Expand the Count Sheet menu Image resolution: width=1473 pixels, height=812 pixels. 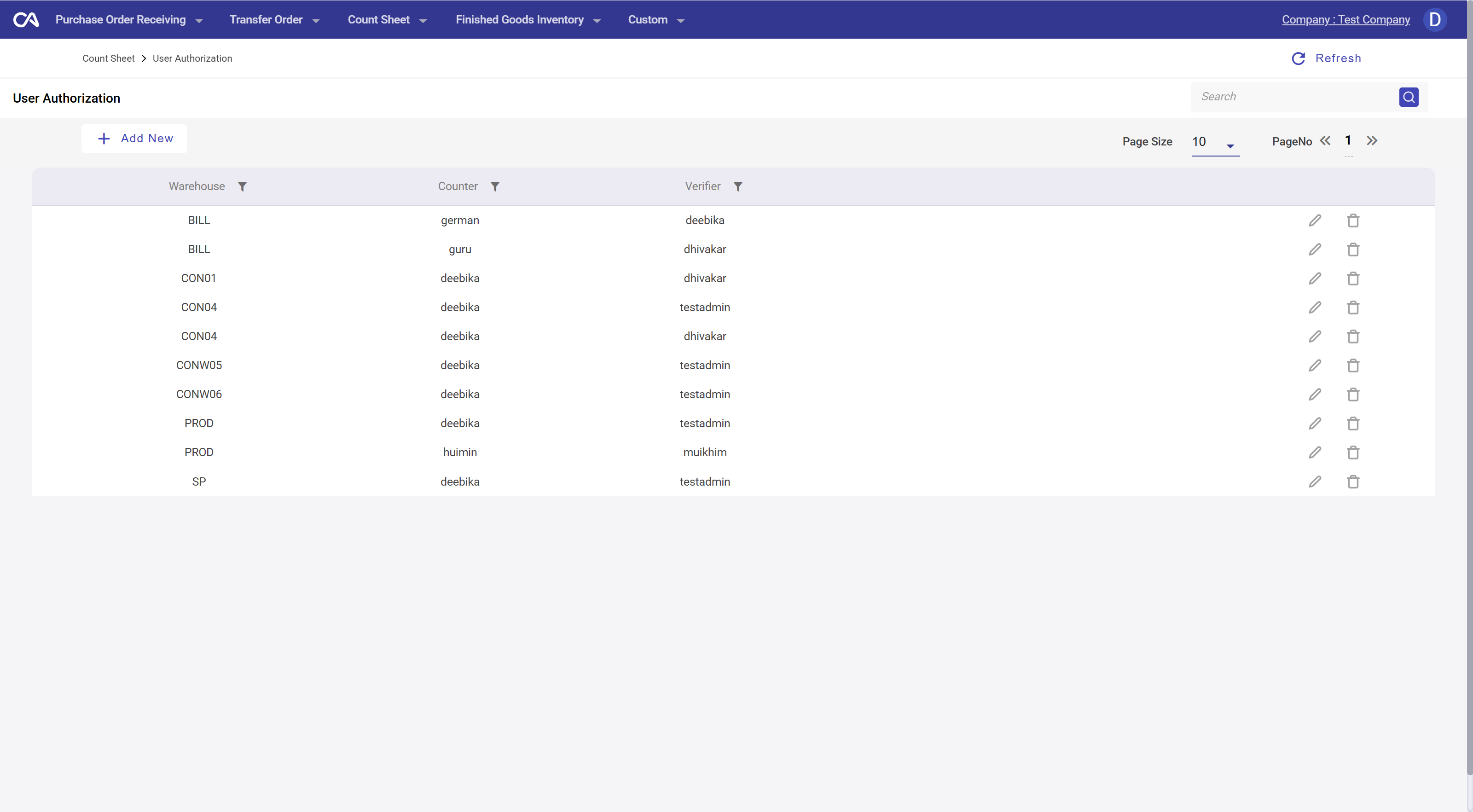coord(387,20)
